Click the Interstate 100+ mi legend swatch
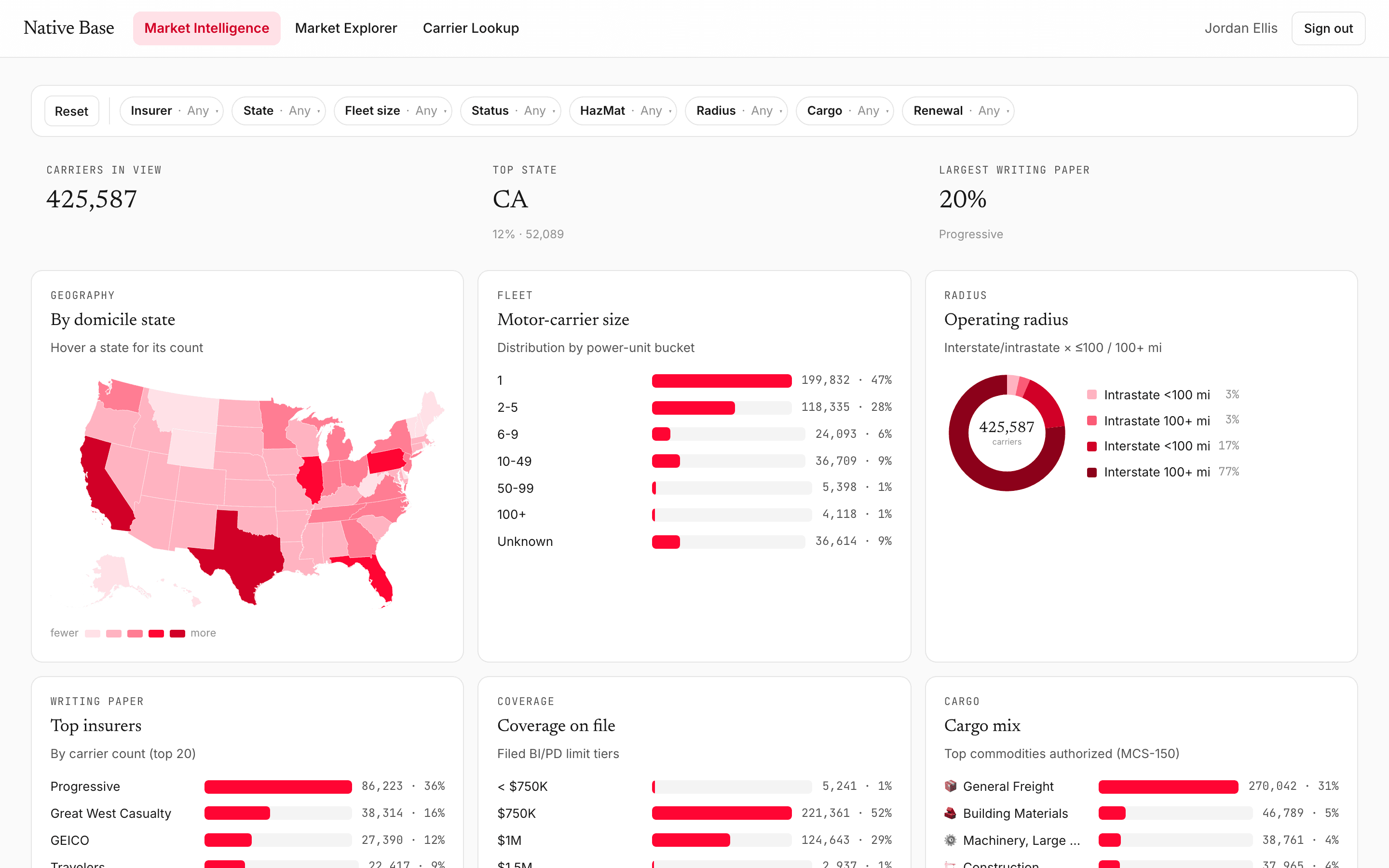Viewport: 1389px width, 868px height. point(1092,472)
